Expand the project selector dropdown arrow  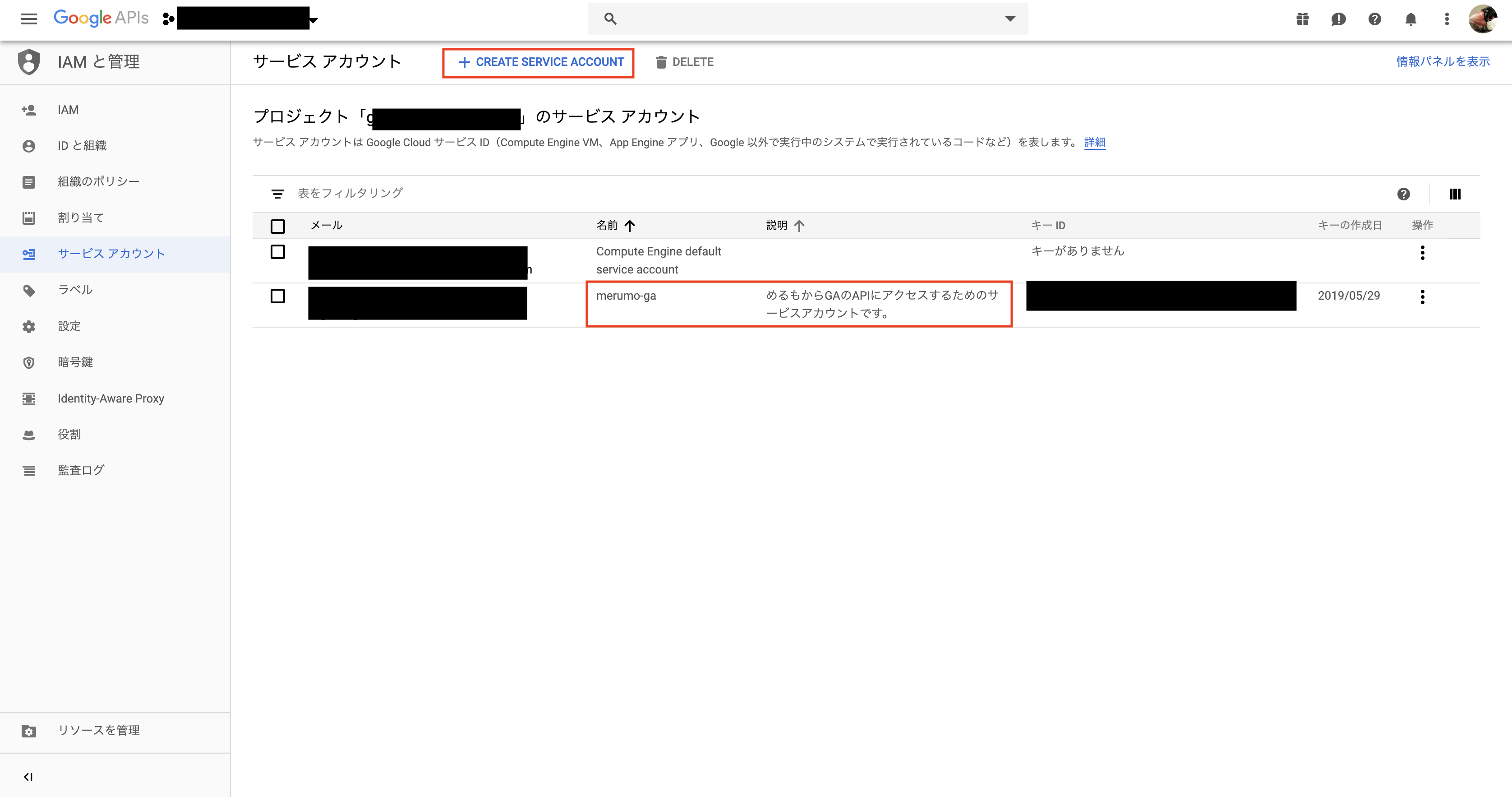pyautogui.click(x=314, y=20)
